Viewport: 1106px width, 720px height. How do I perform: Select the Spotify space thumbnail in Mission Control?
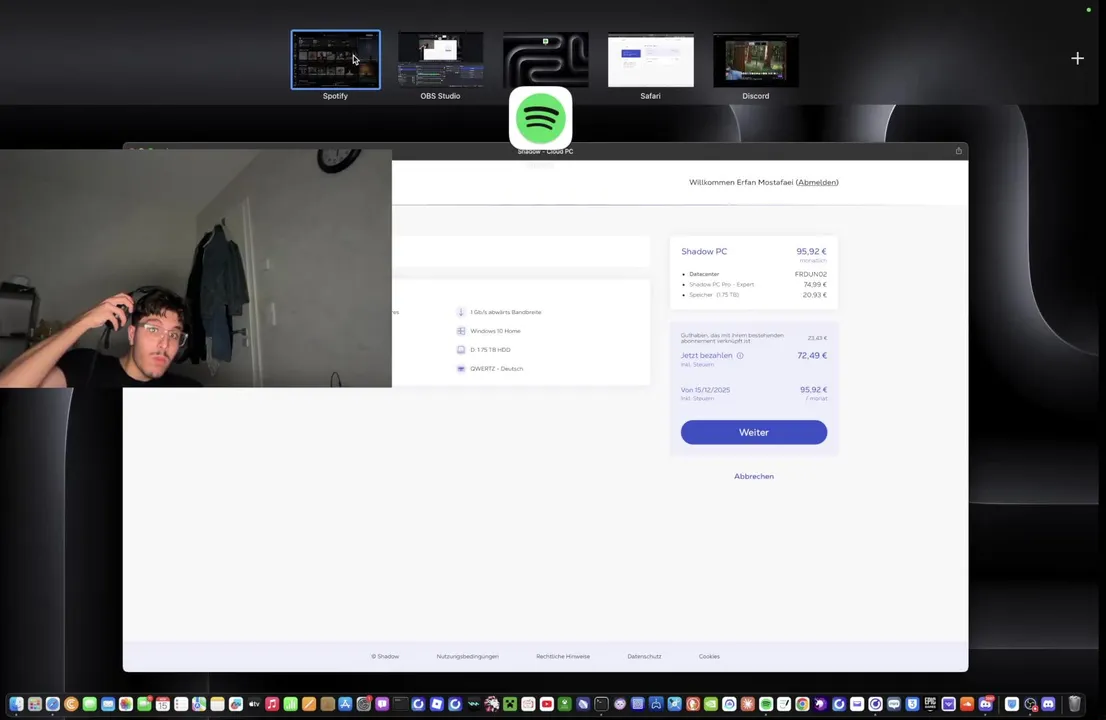[x=335, y=59]
